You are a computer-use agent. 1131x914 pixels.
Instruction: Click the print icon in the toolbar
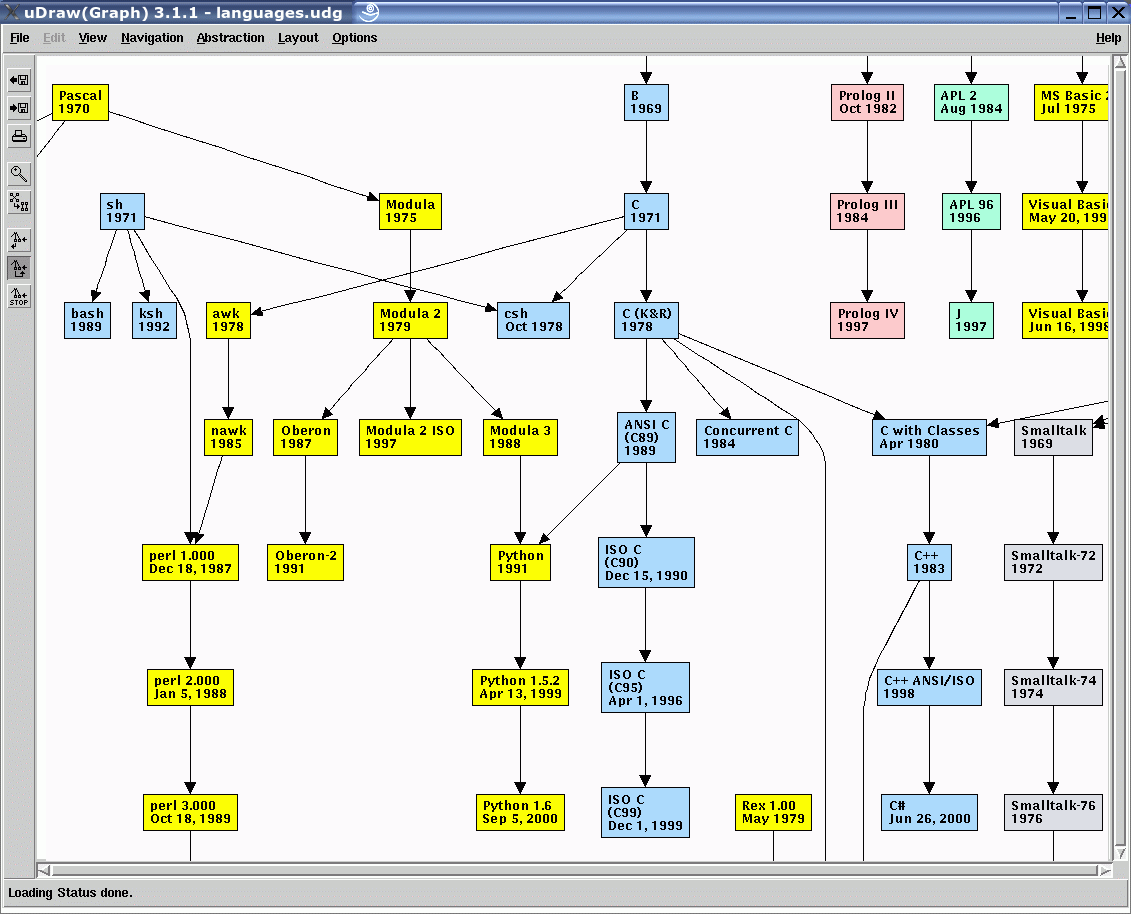pos(19,137)
